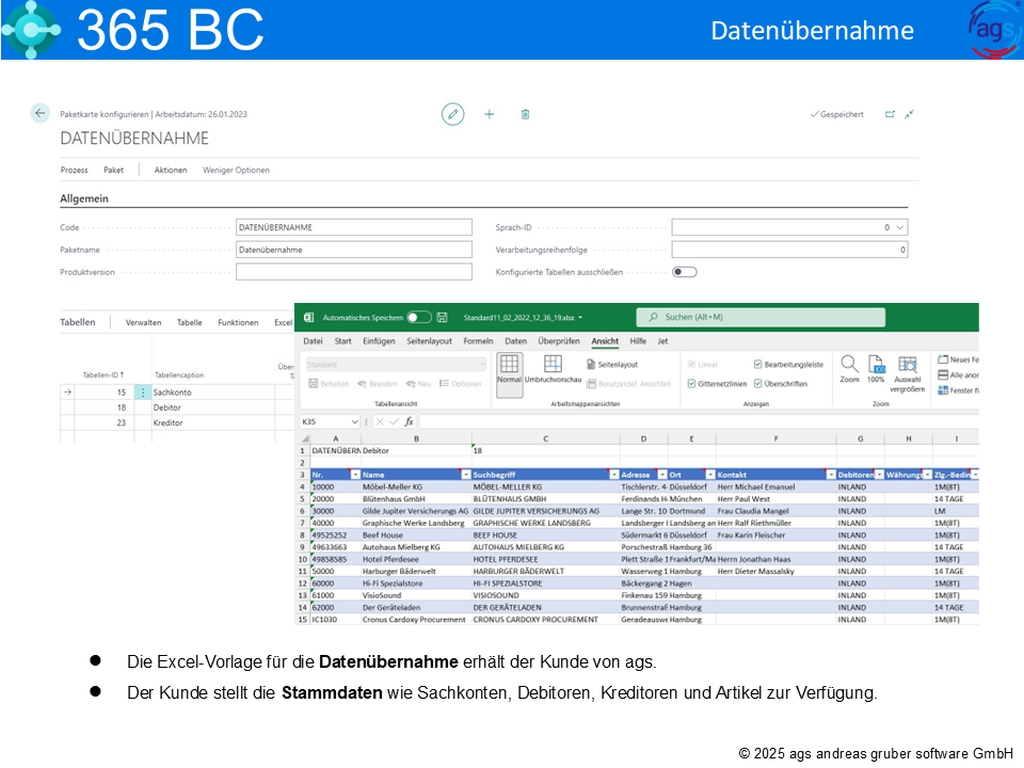This screenshot has height=768, width=1024.
Task: Toggle Automatisches Speichern switch
Action: point(419,317)
